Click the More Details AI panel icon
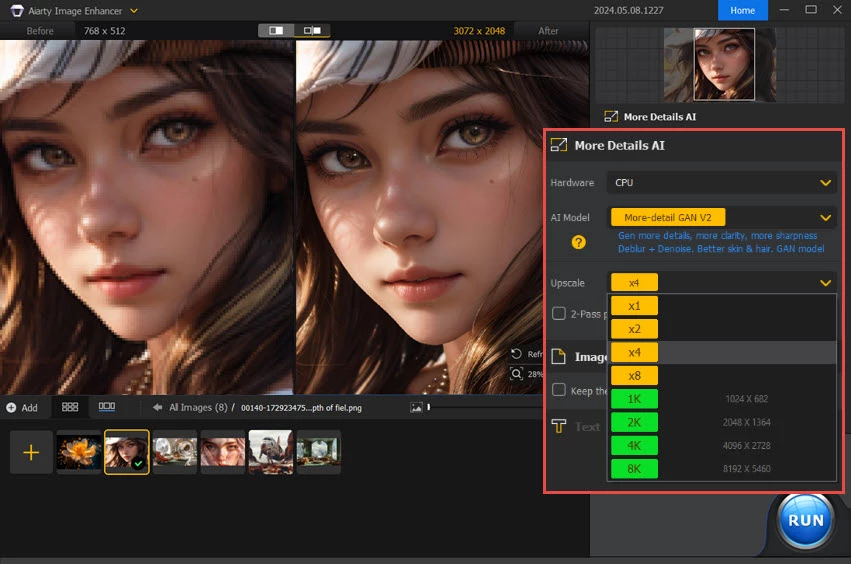Screen dimensions: 851x564 tap(558, 145)
